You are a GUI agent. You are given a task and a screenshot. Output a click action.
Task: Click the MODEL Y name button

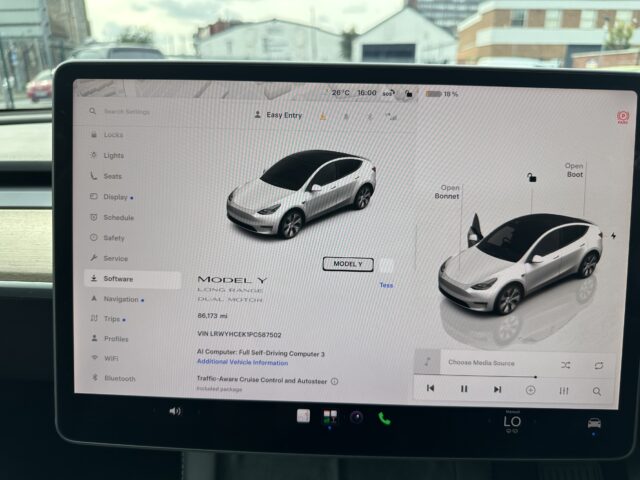pyautogui.click(x=348, y=264)
